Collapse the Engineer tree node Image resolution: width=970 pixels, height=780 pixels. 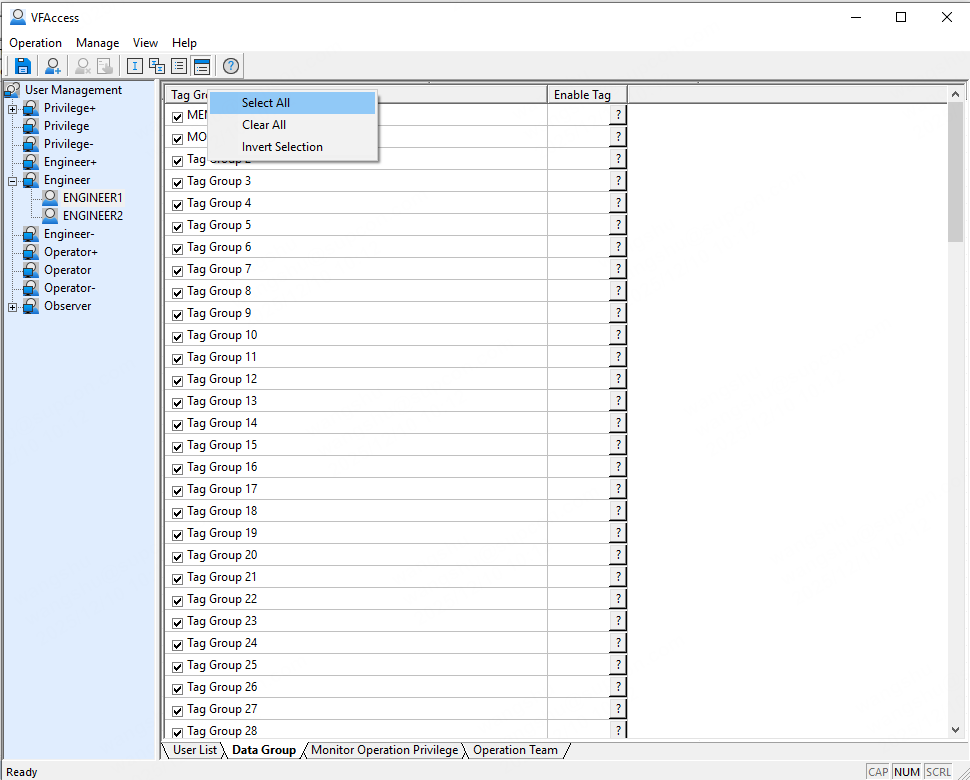13,180
